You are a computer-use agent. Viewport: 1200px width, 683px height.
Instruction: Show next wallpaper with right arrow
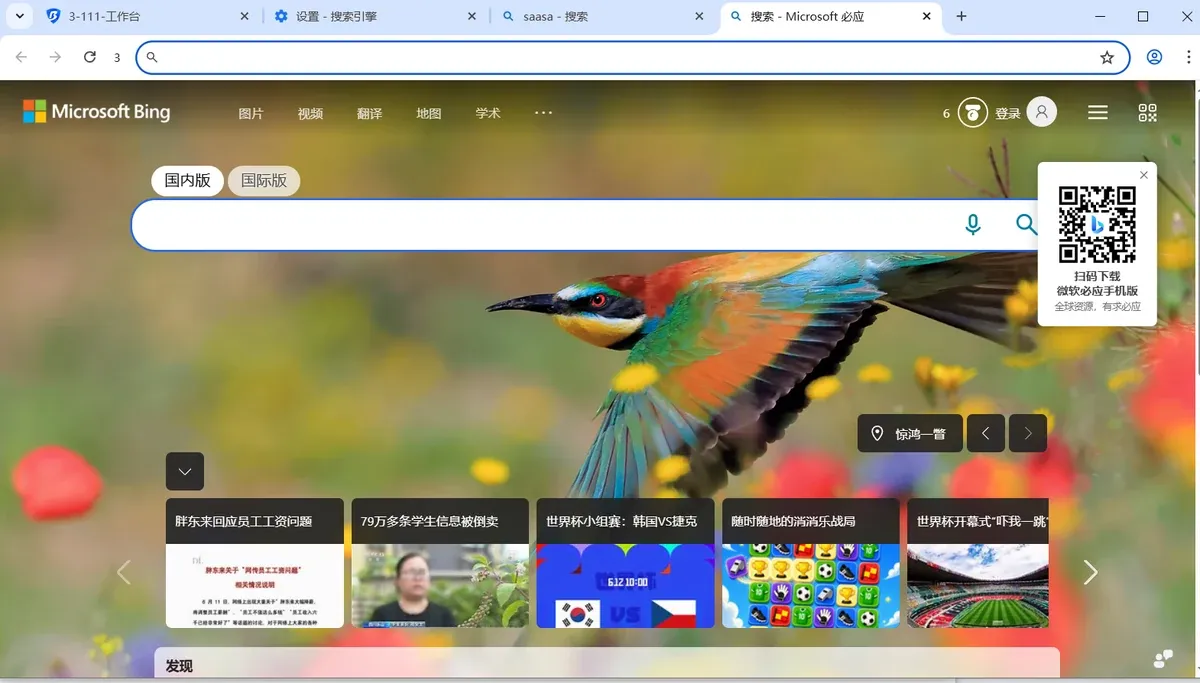pyautogui.click(x=1028, y=433)
